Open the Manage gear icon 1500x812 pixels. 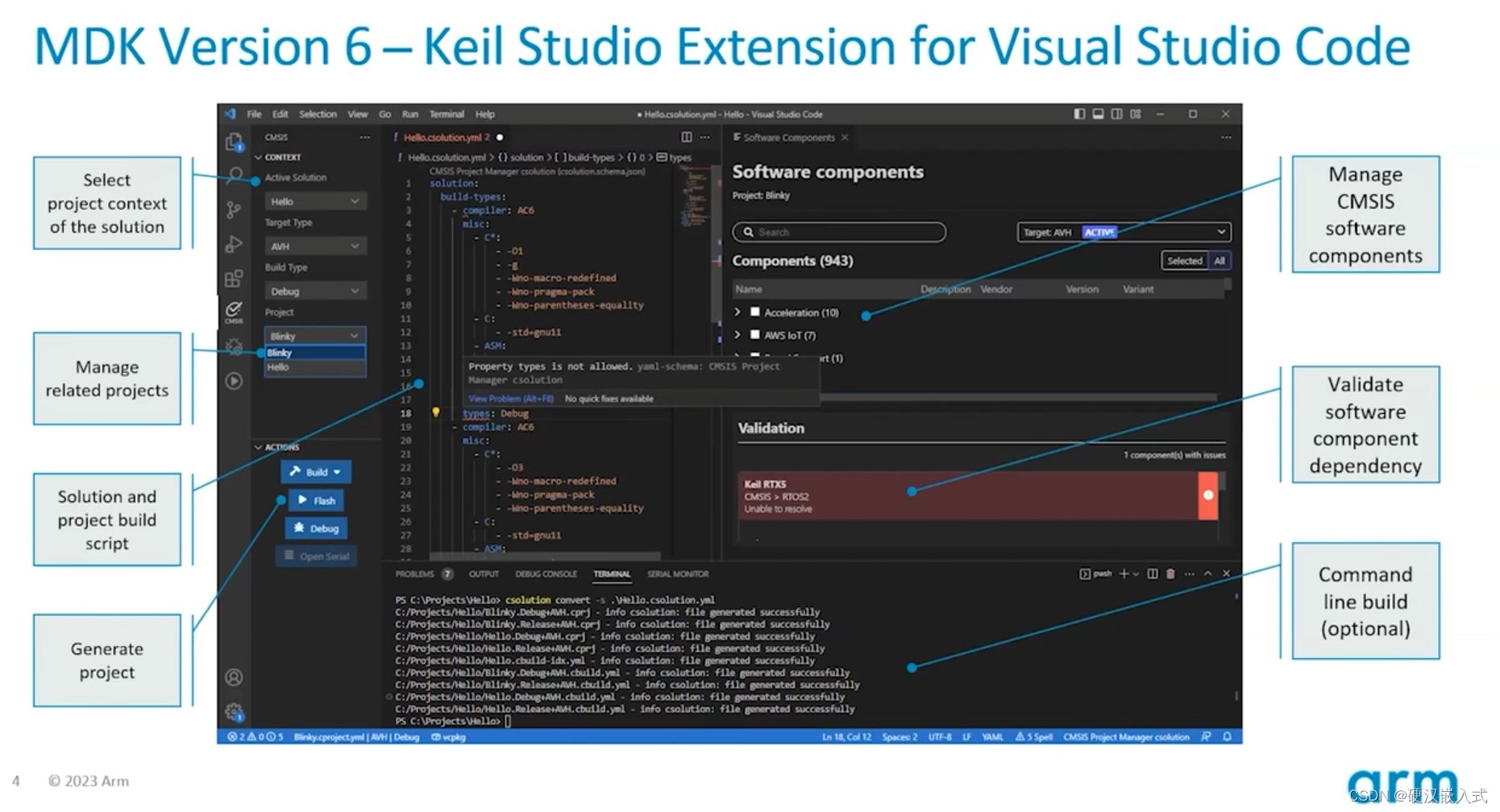point(234,712)
